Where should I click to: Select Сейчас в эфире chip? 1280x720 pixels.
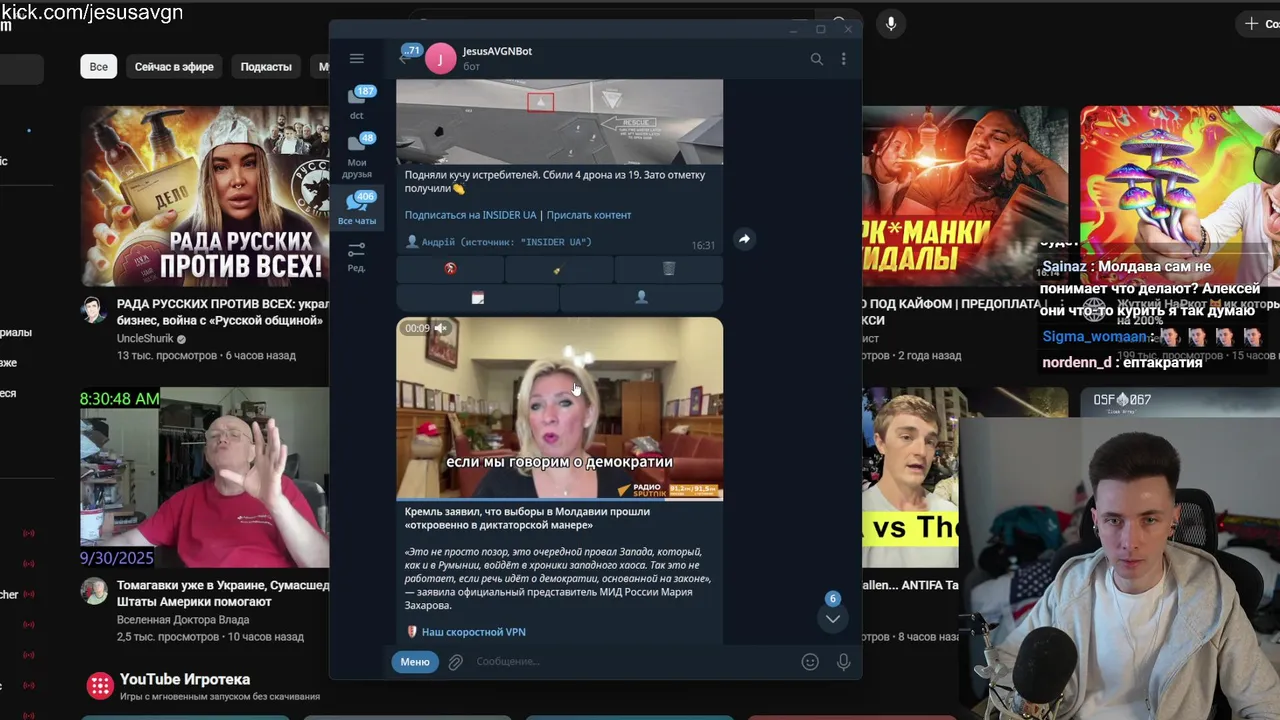(174, 67)
